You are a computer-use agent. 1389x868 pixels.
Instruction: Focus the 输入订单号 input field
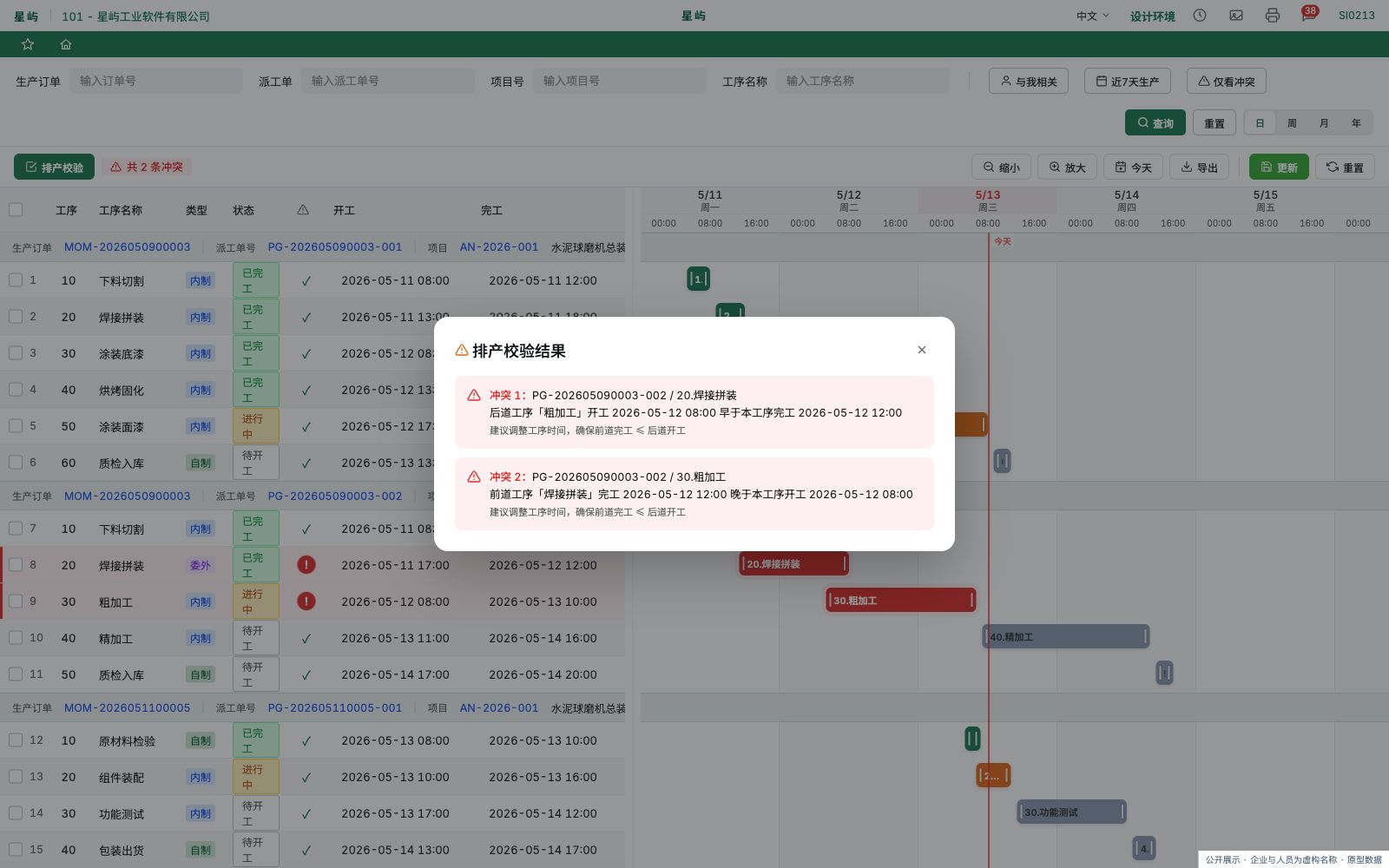(156, 81)
